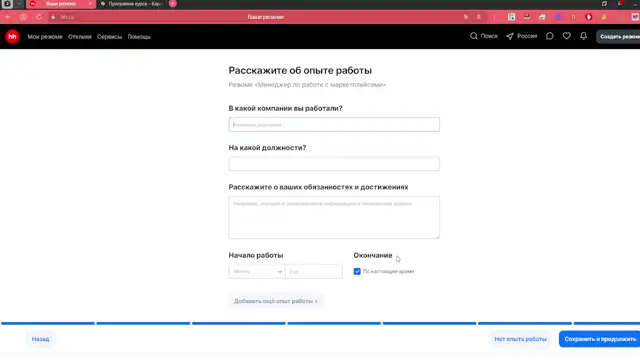Image resolution: width=640 pixels, height=360 pixels.
Task: Click the Окончание label
Action: click(x=373, y=255)
